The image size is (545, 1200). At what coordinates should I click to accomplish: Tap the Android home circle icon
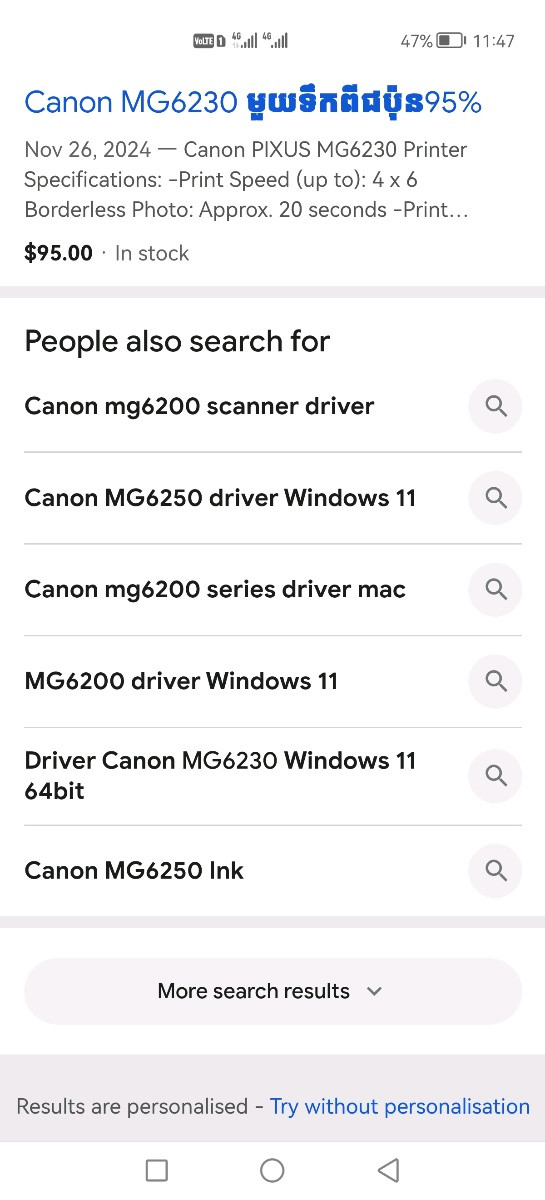click(272, 1170)
